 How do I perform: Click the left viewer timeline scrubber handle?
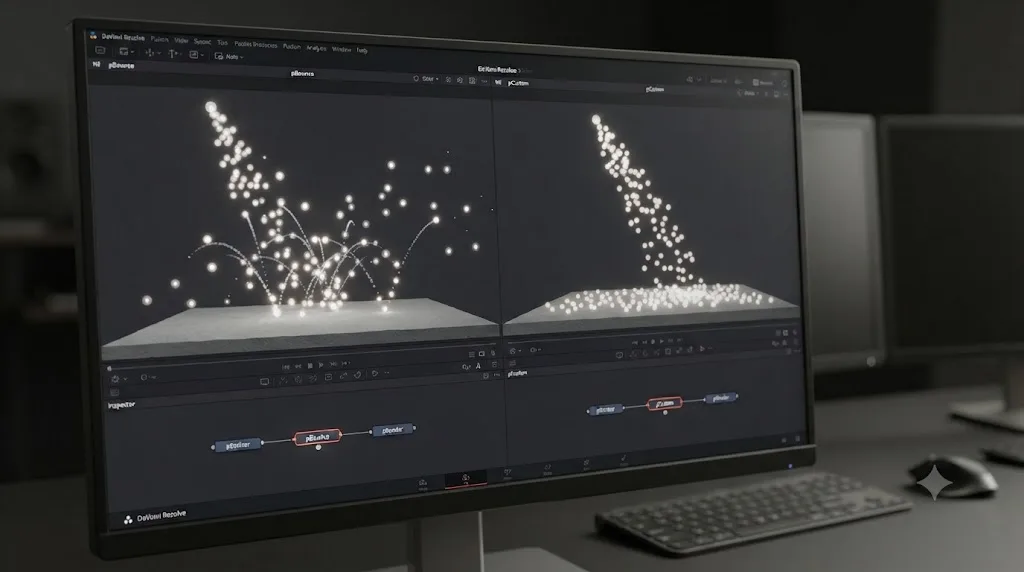(109, 368)
